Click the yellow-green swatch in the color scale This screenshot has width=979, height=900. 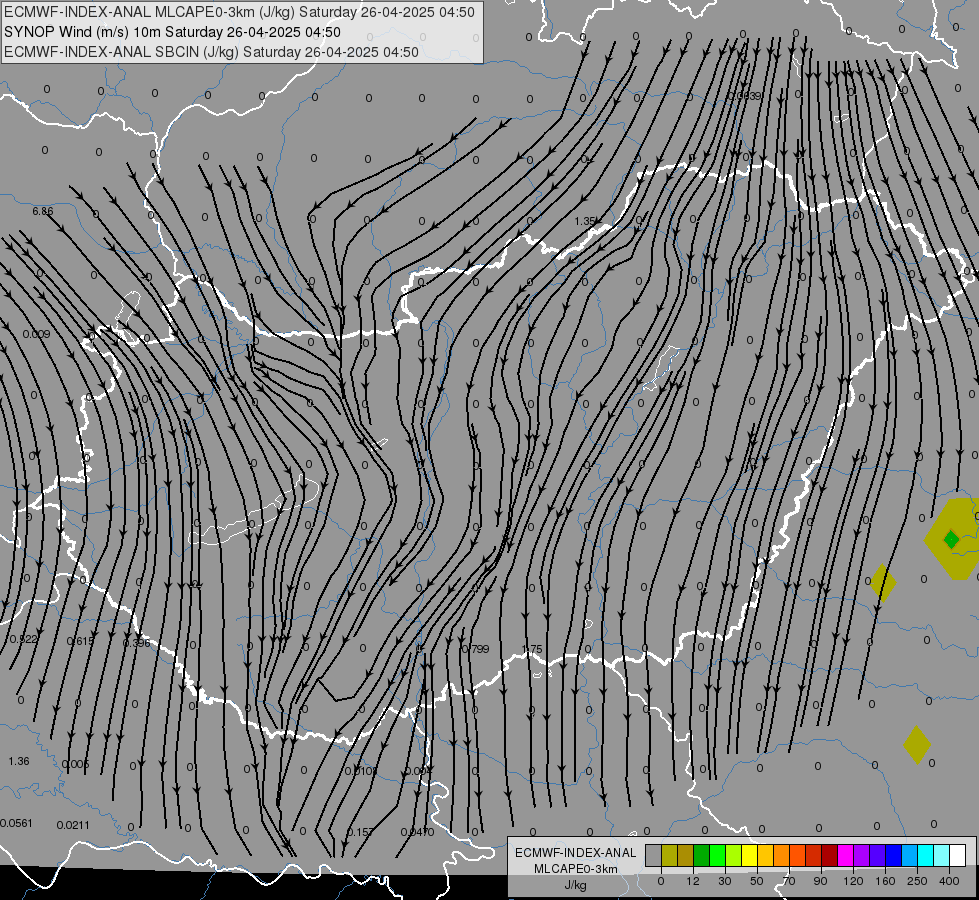(x=734, y=855)
